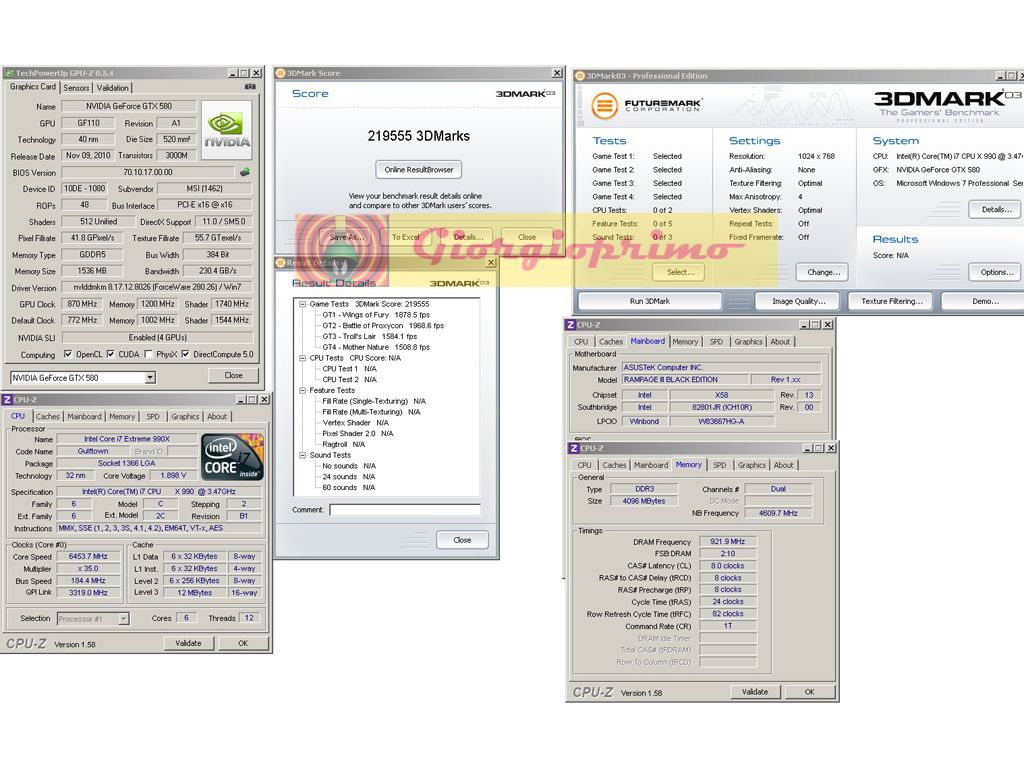Click the Online ResultBrowser button
Screen dimensions: 1024x768
(419, 170)
